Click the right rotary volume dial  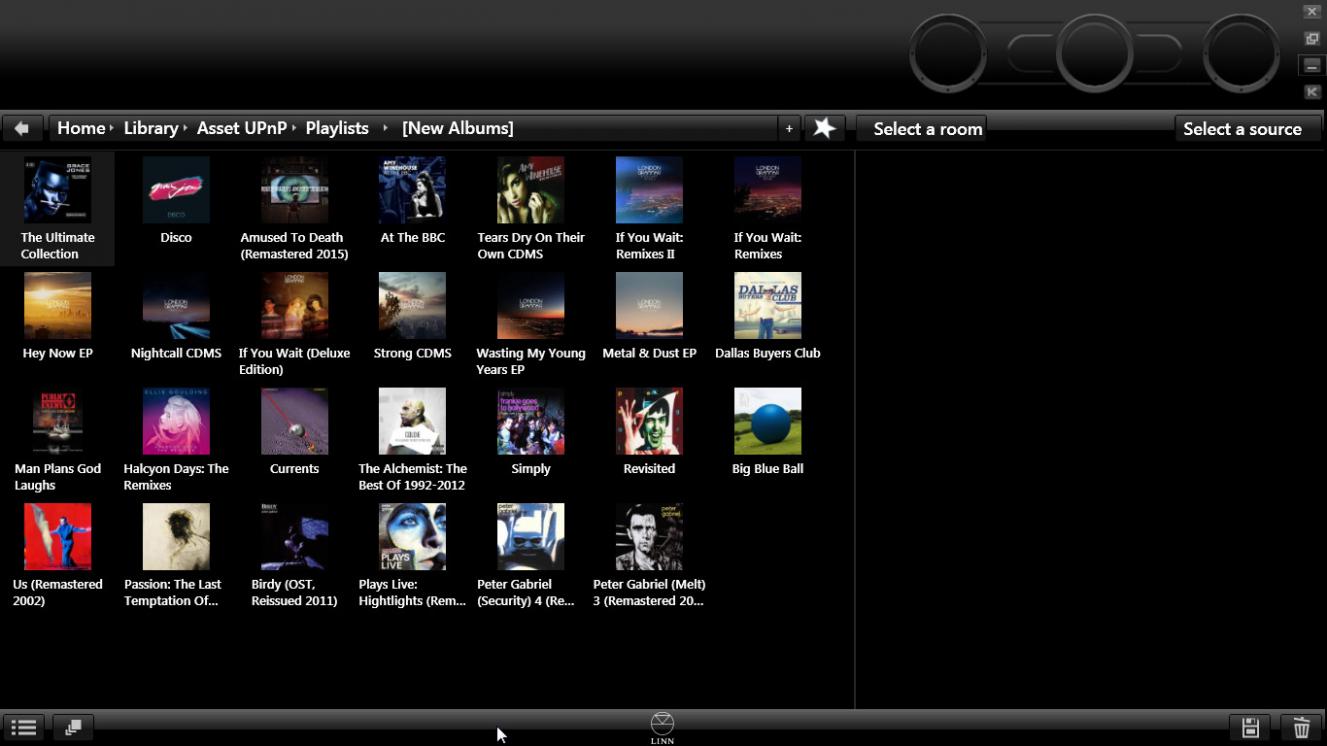point(1240,53)
